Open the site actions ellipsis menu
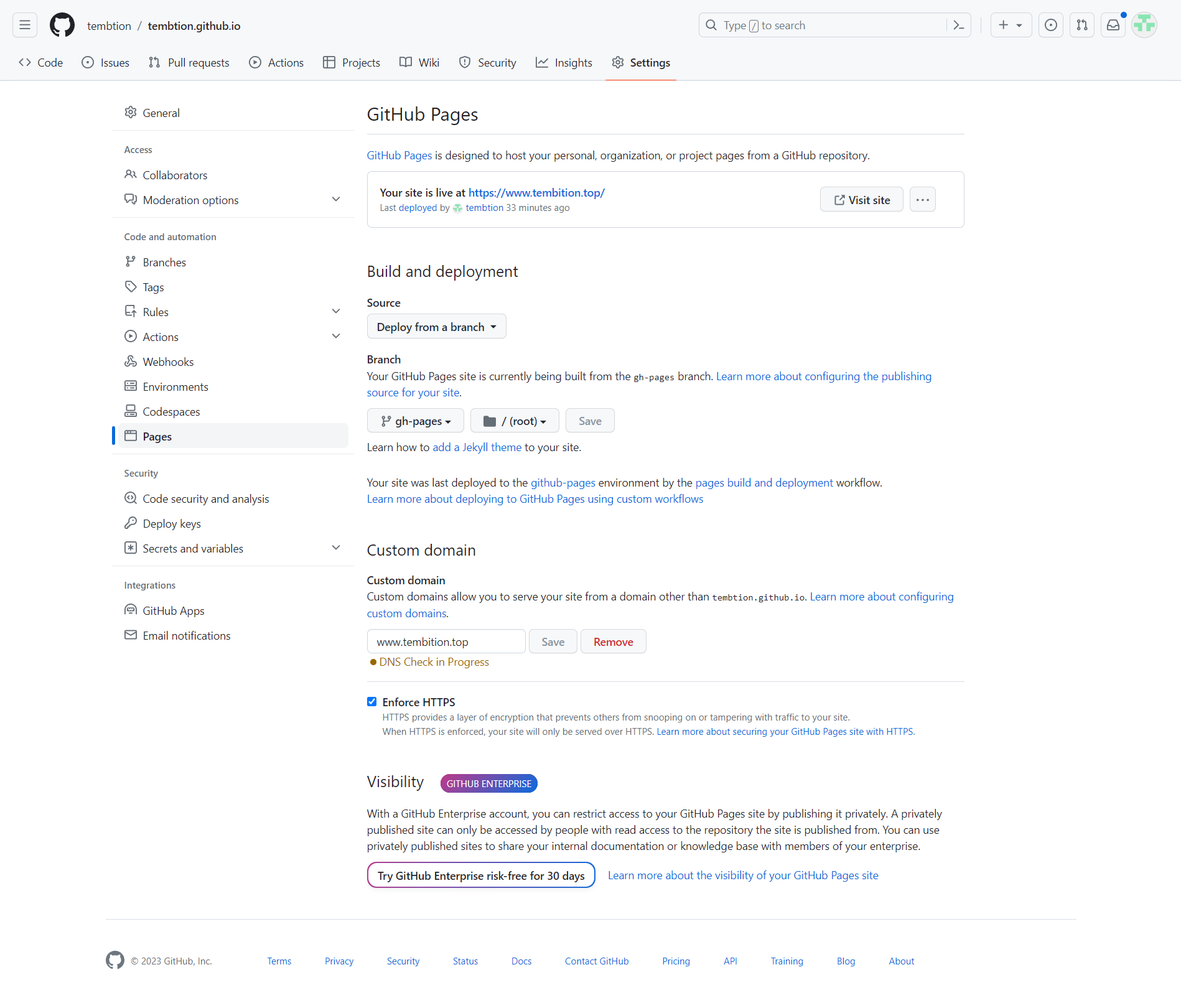This screenshot has height=1008, width=1181. click(x=923, y=200)
